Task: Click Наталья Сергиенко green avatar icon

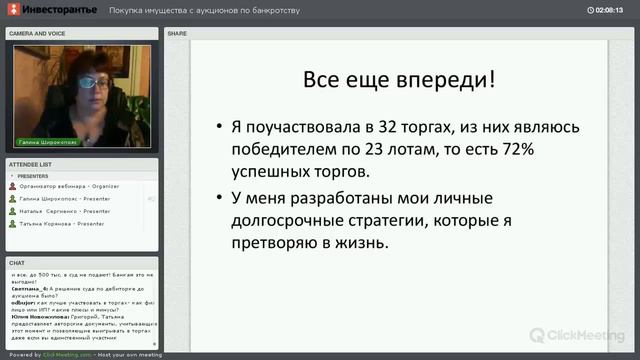Action: click(x=13, y=211)
